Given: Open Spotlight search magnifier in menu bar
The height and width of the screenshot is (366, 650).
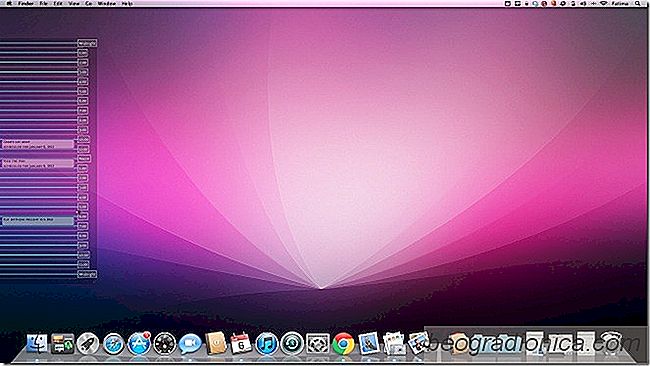Looking at the screenshot, I should click(638, 3).
